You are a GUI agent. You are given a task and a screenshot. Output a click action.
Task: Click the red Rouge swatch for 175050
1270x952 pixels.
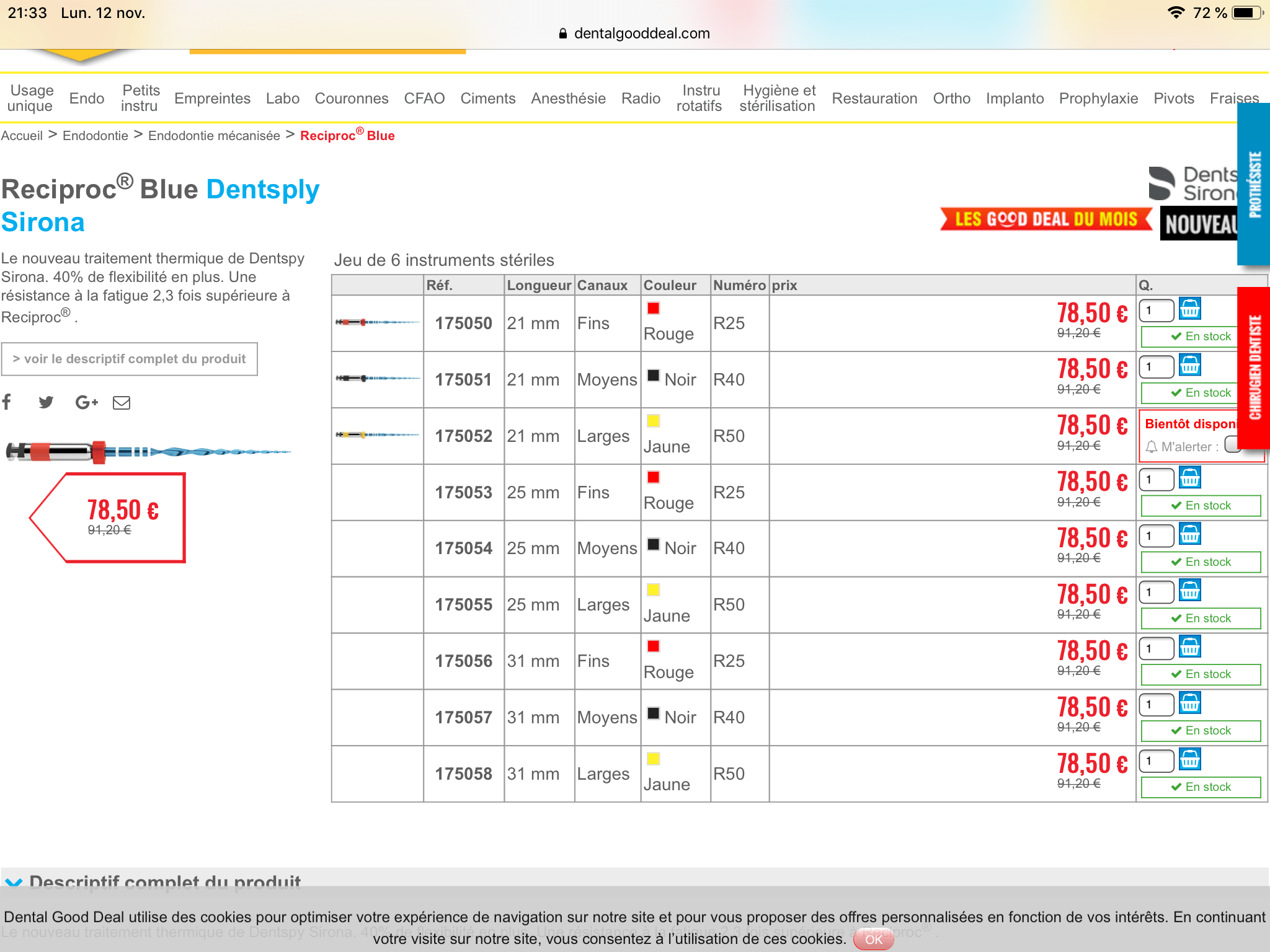[x=654, y=308]
